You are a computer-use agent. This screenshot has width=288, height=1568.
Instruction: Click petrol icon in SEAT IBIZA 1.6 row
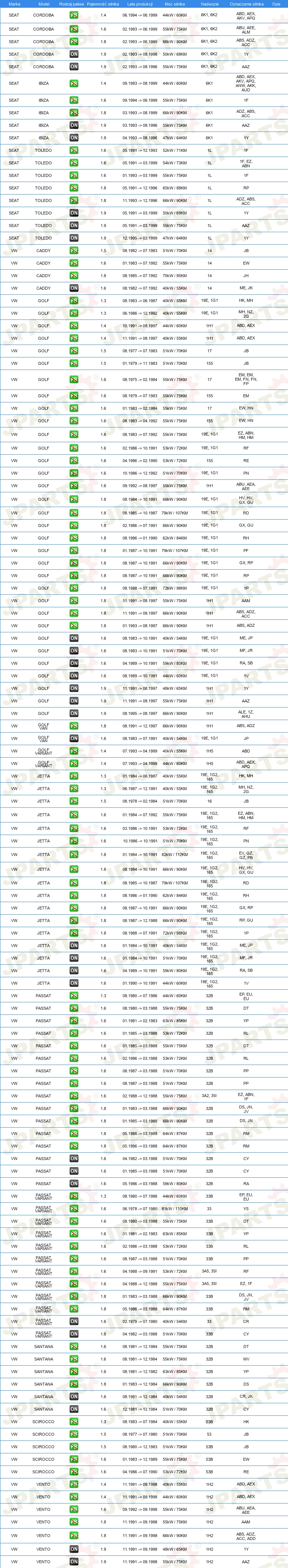[74, 101]
